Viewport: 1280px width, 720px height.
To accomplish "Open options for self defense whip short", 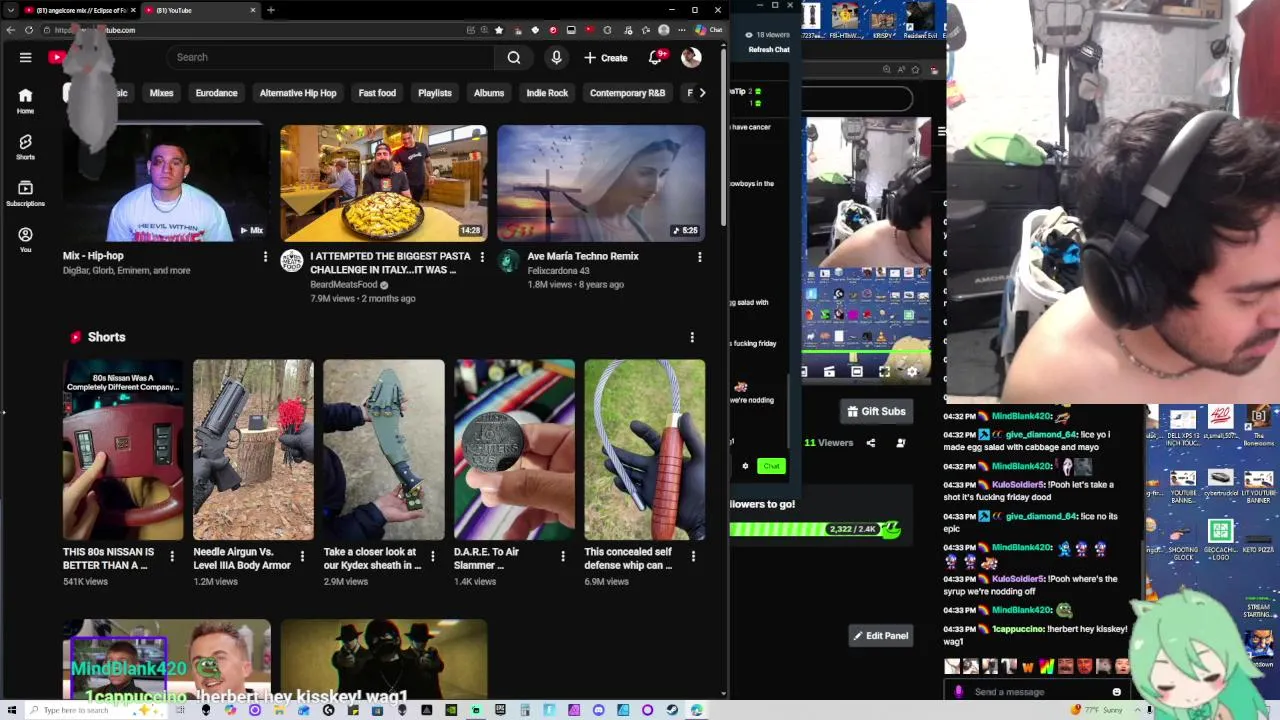I will pos(693,556).
